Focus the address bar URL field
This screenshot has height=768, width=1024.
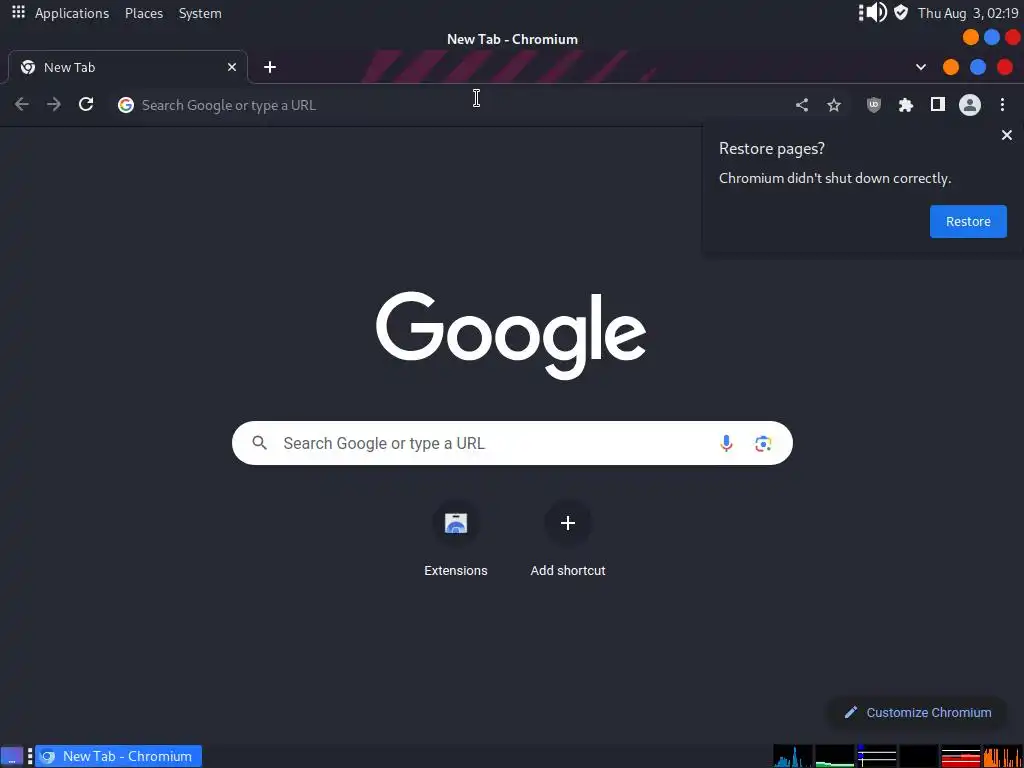457,104
